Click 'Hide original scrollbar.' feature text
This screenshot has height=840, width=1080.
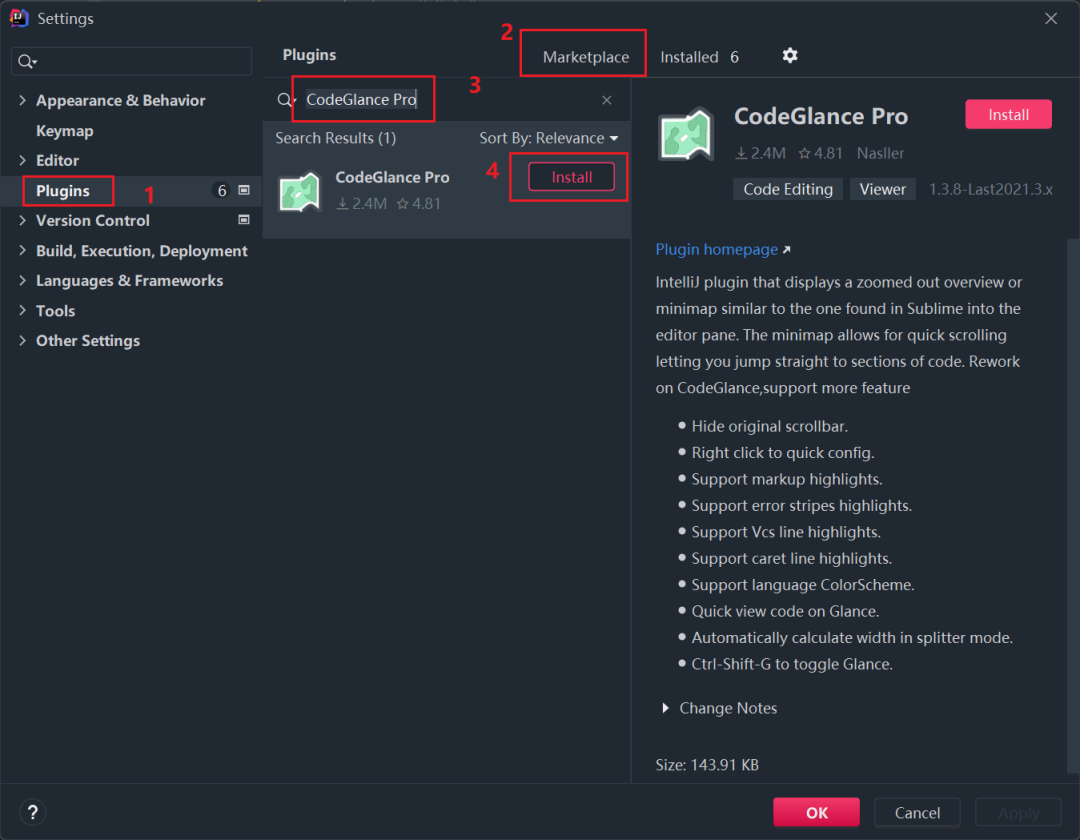pyautogui.click(x=769, y=426)
